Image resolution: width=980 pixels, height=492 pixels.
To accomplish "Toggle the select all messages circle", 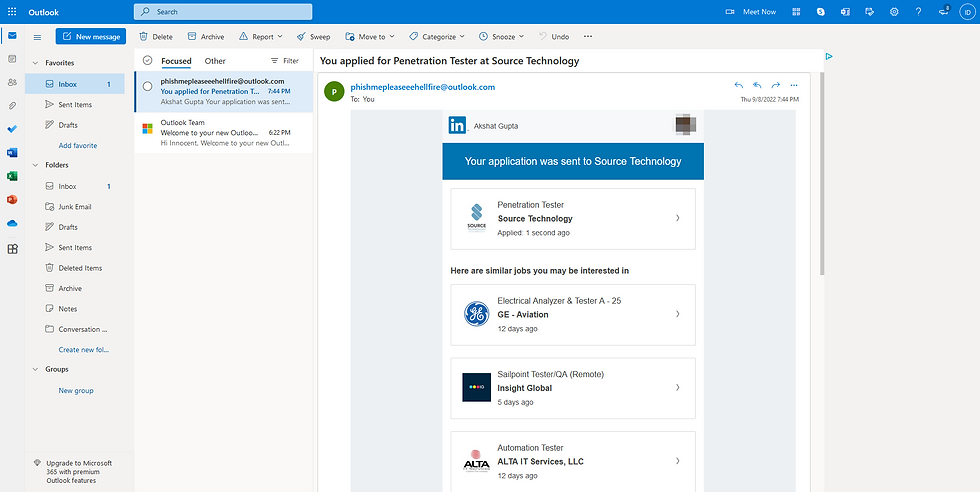I will click(x=148, y=61).
